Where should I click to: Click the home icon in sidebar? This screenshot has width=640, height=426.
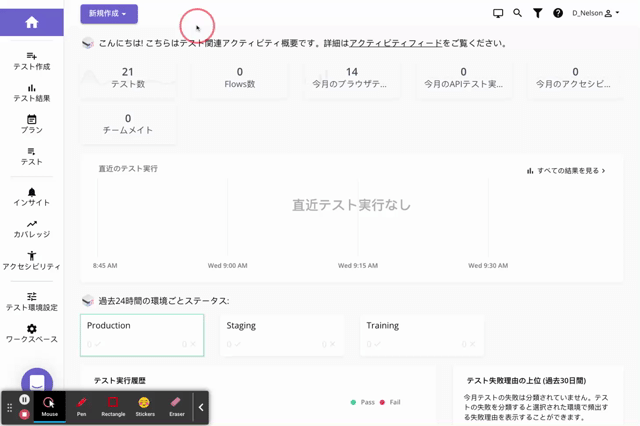(32, 22)
